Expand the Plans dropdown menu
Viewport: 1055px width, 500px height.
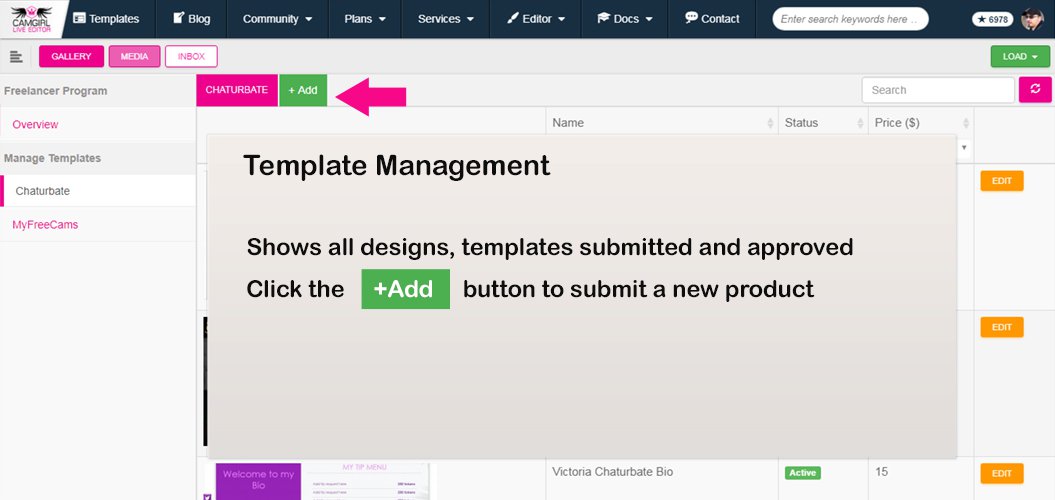tap(365, 19)
